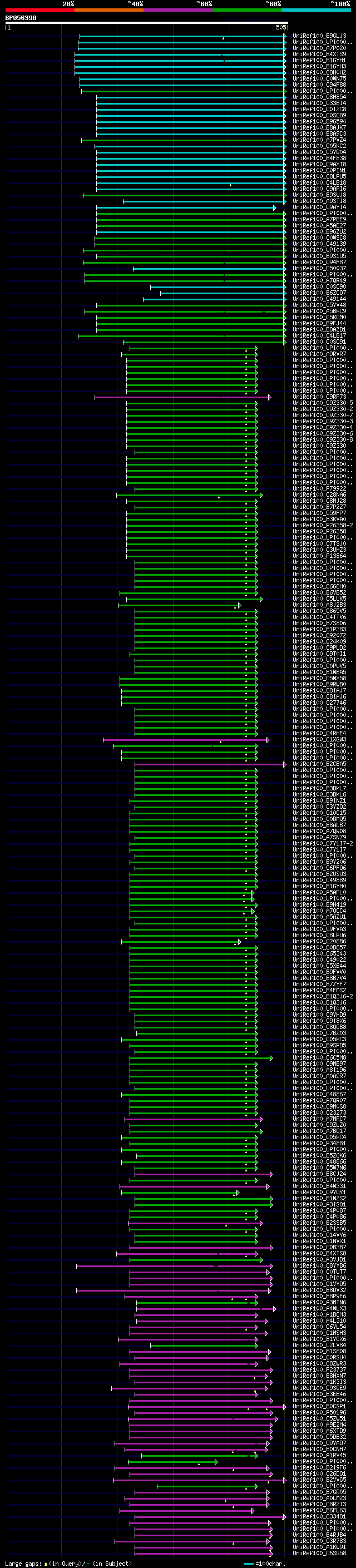Click the green alignment bar for P79922

[196, 488]
